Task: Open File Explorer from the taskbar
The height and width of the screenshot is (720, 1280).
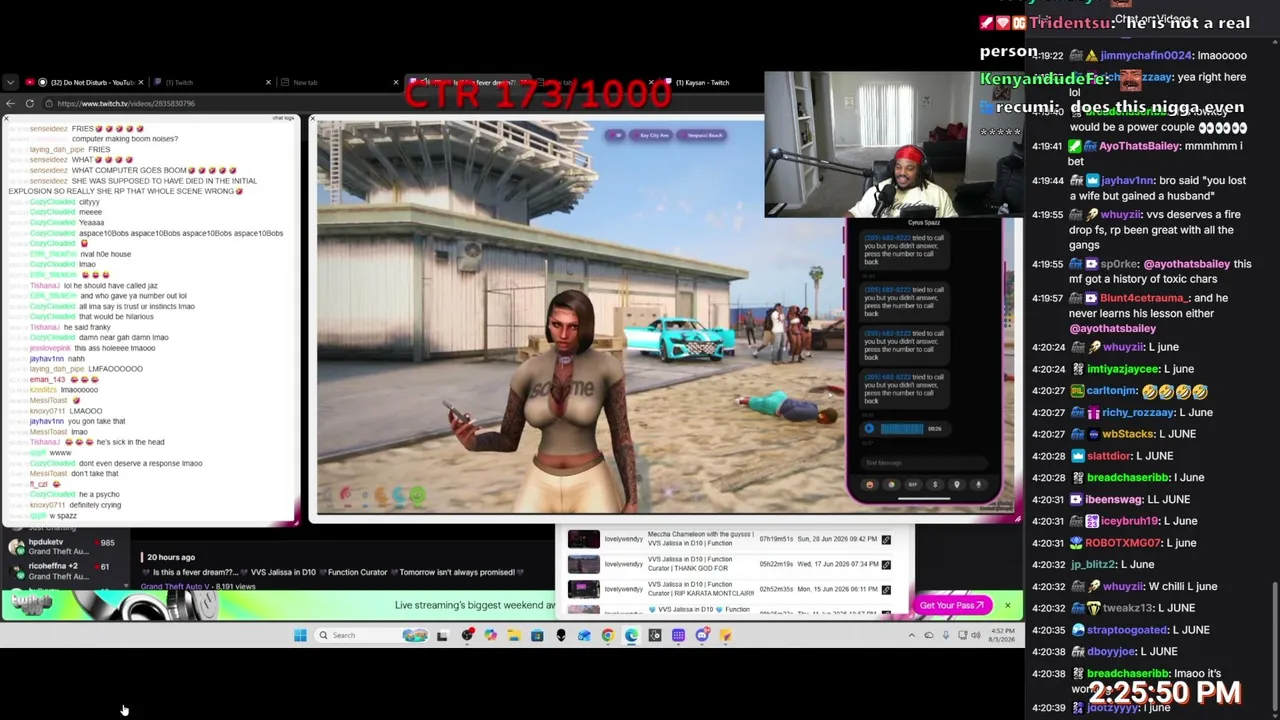Action: pyautogui.click(x=514, y=635)
